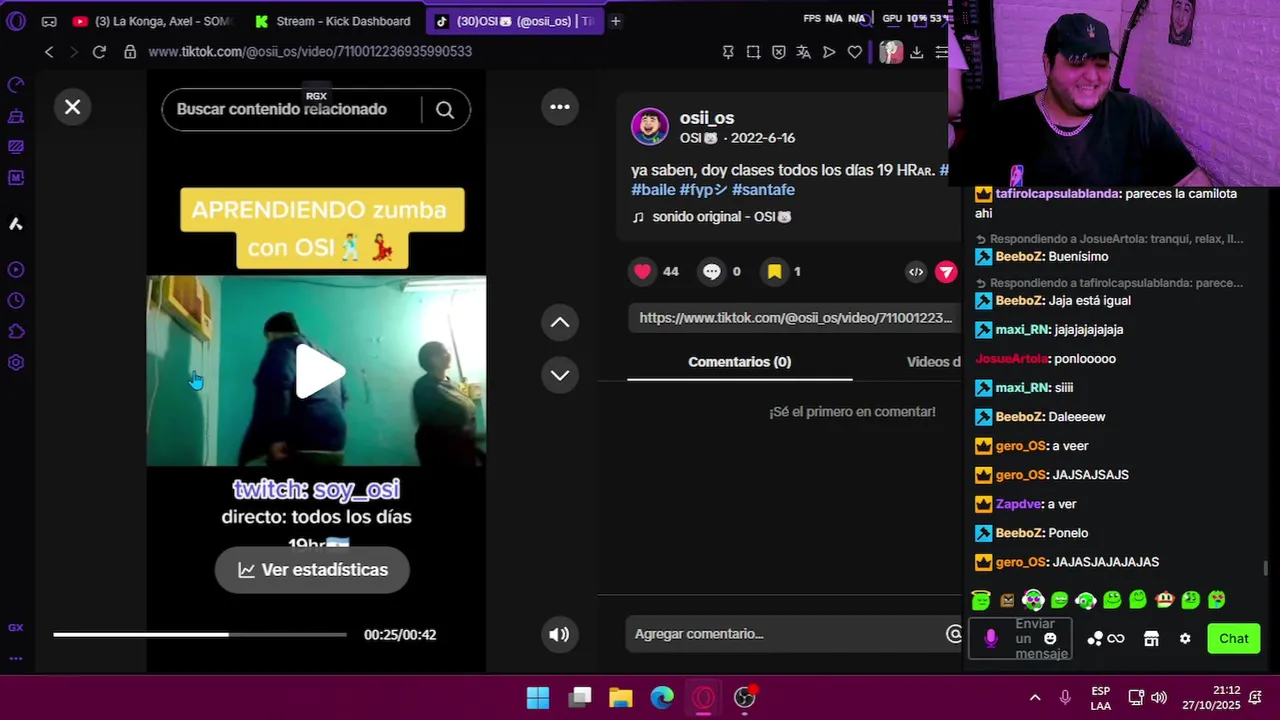Expand the system tray hidden icons chevron
1280x720 pixels.
1035,698
